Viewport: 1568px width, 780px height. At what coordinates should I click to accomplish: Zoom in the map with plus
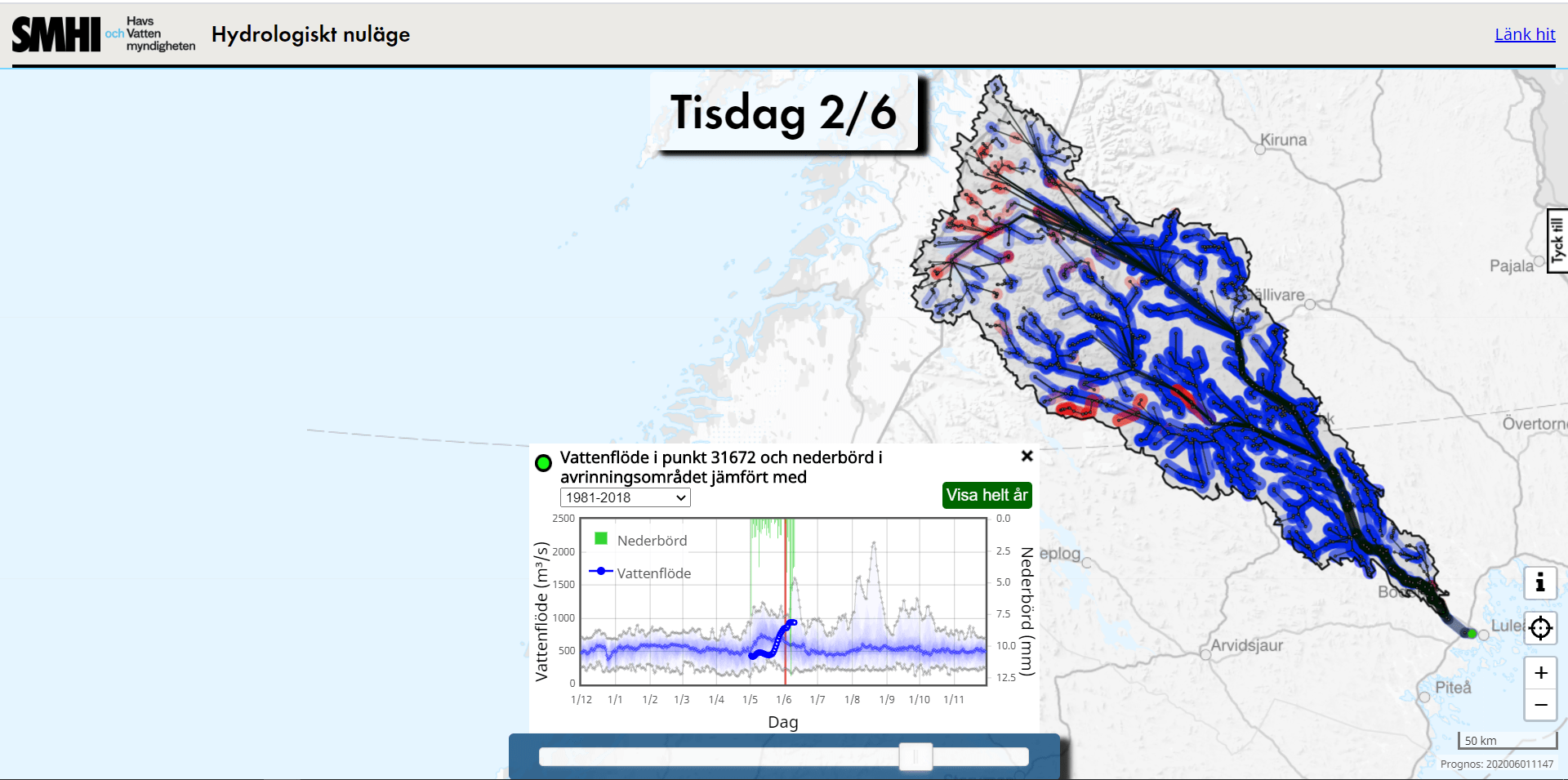(1540, 673)
